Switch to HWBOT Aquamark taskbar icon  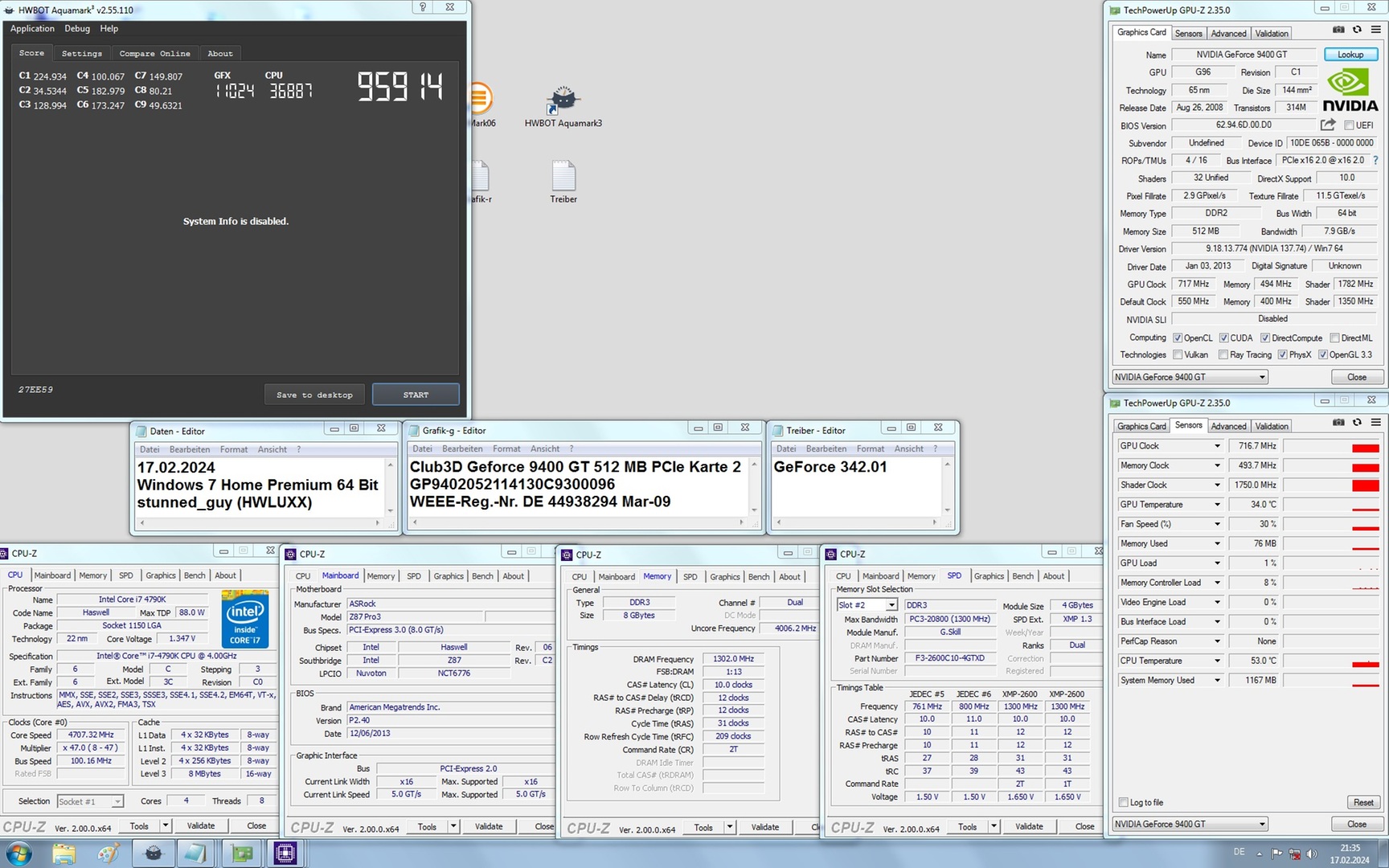coord(153,853)
